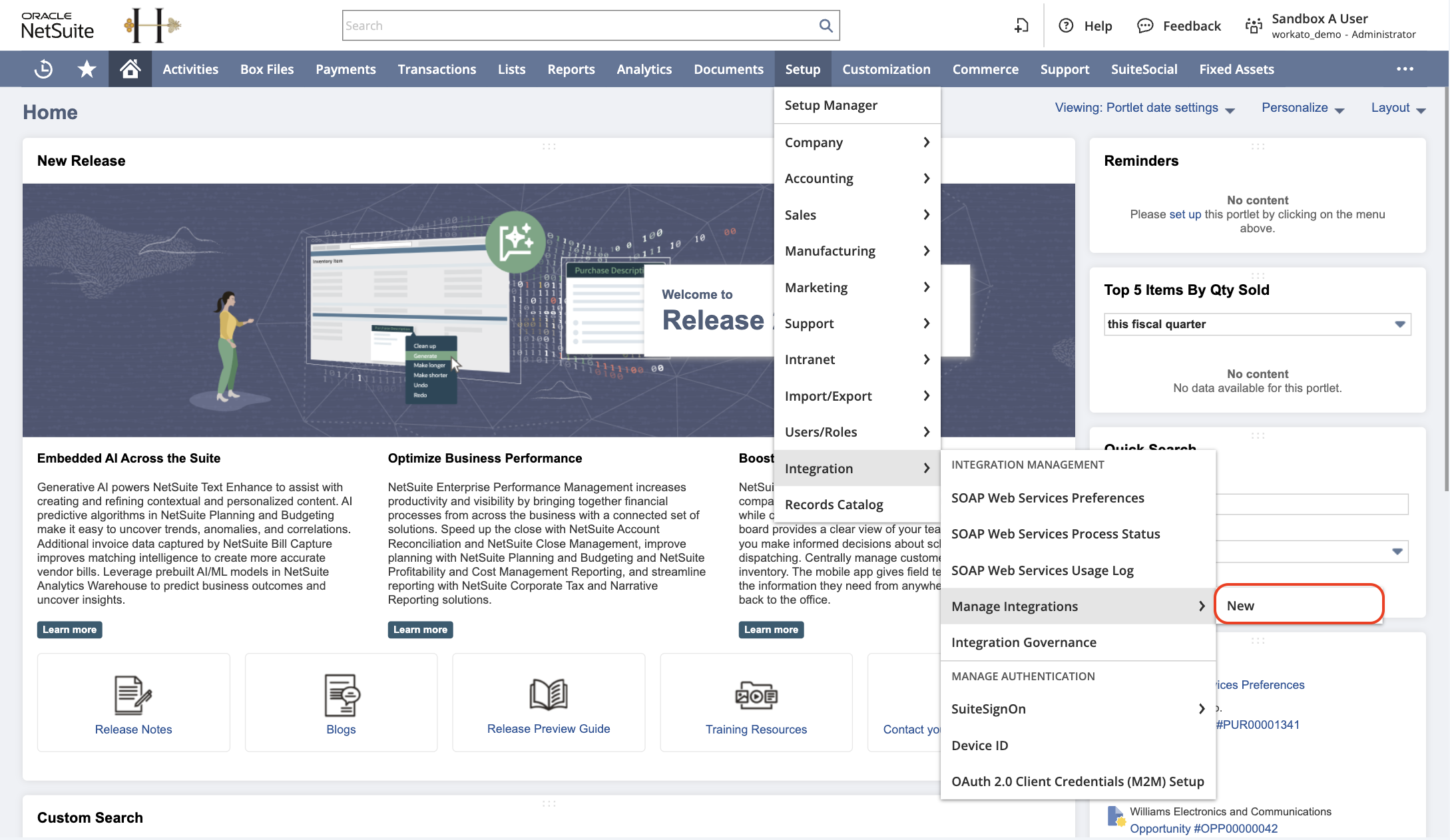Open the Integration Governance menu item

[x=1024, y=642]
